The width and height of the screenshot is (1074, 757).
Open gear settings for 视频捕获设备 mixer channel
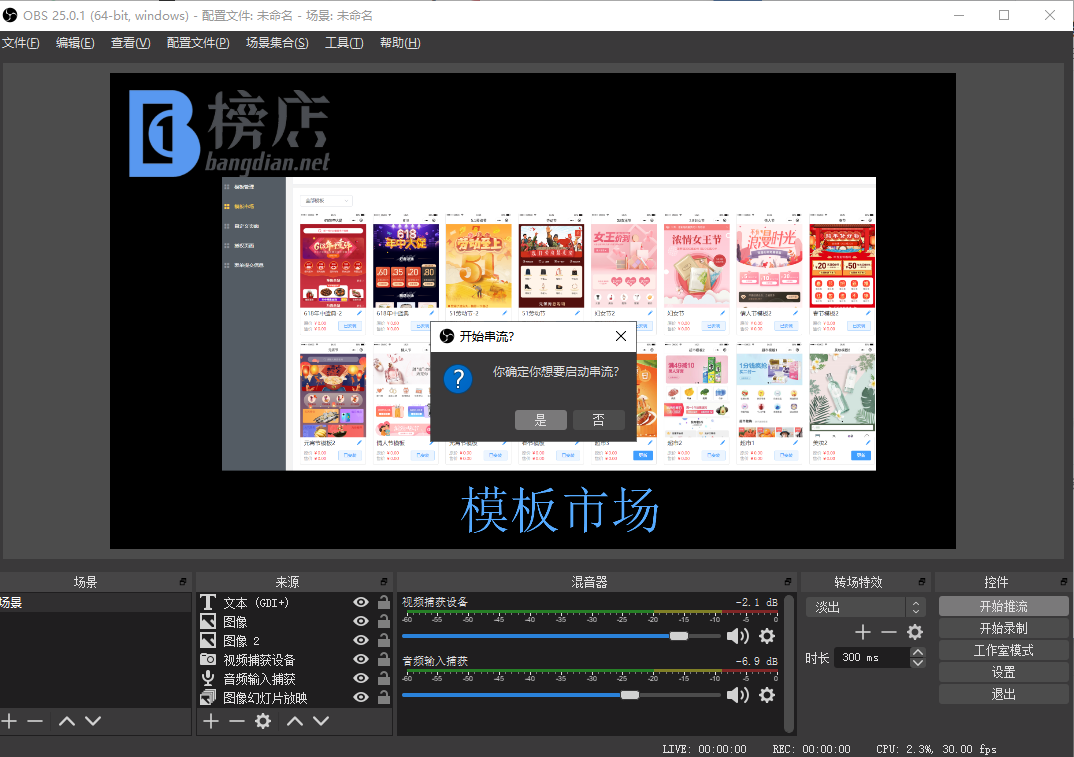tap(767, 636)
